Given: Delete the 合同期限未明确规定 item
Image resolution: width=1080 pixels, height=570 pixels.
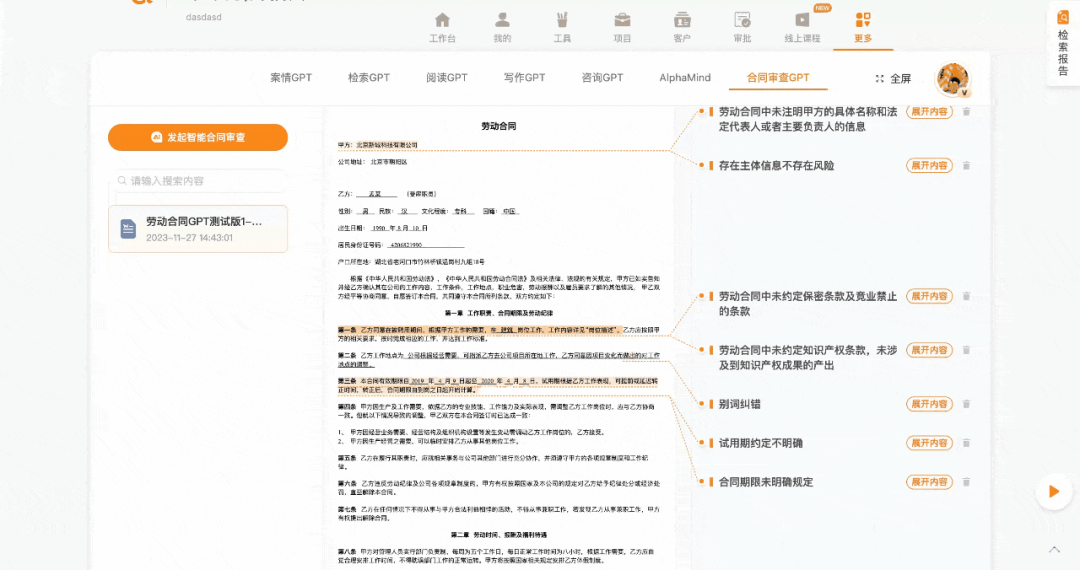Looking at the screenshot, I should click(x=966, y=482).
